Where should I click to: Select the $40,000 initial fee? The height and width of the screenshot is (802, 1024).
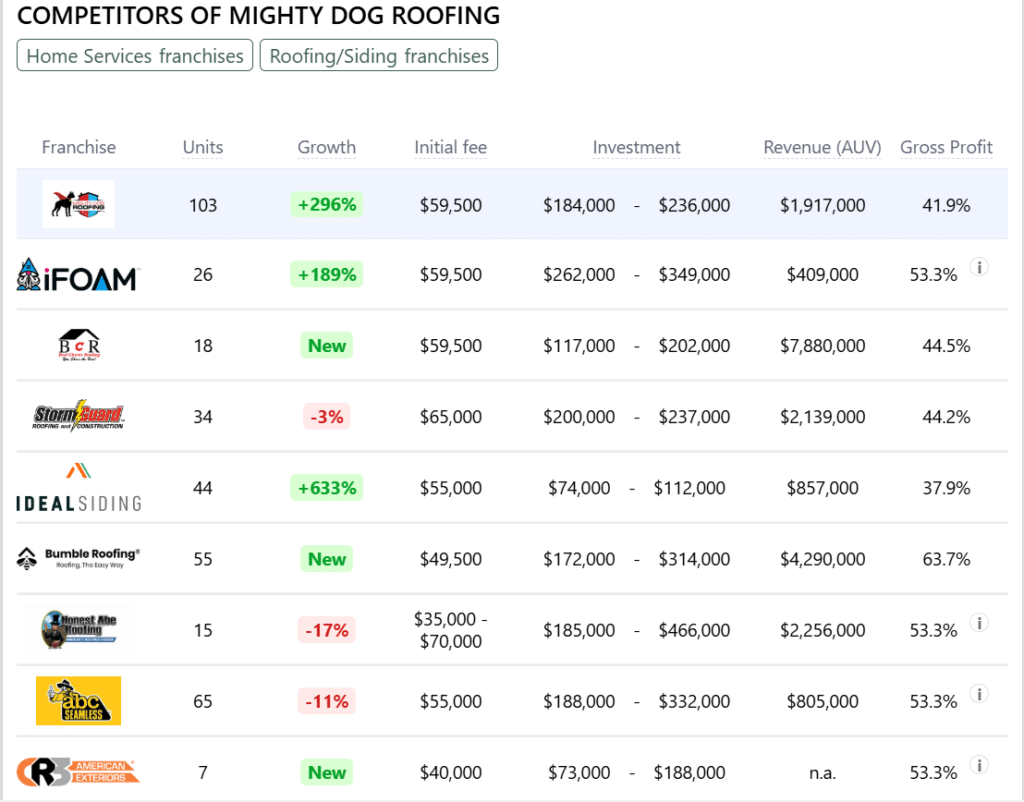[451, 773]
